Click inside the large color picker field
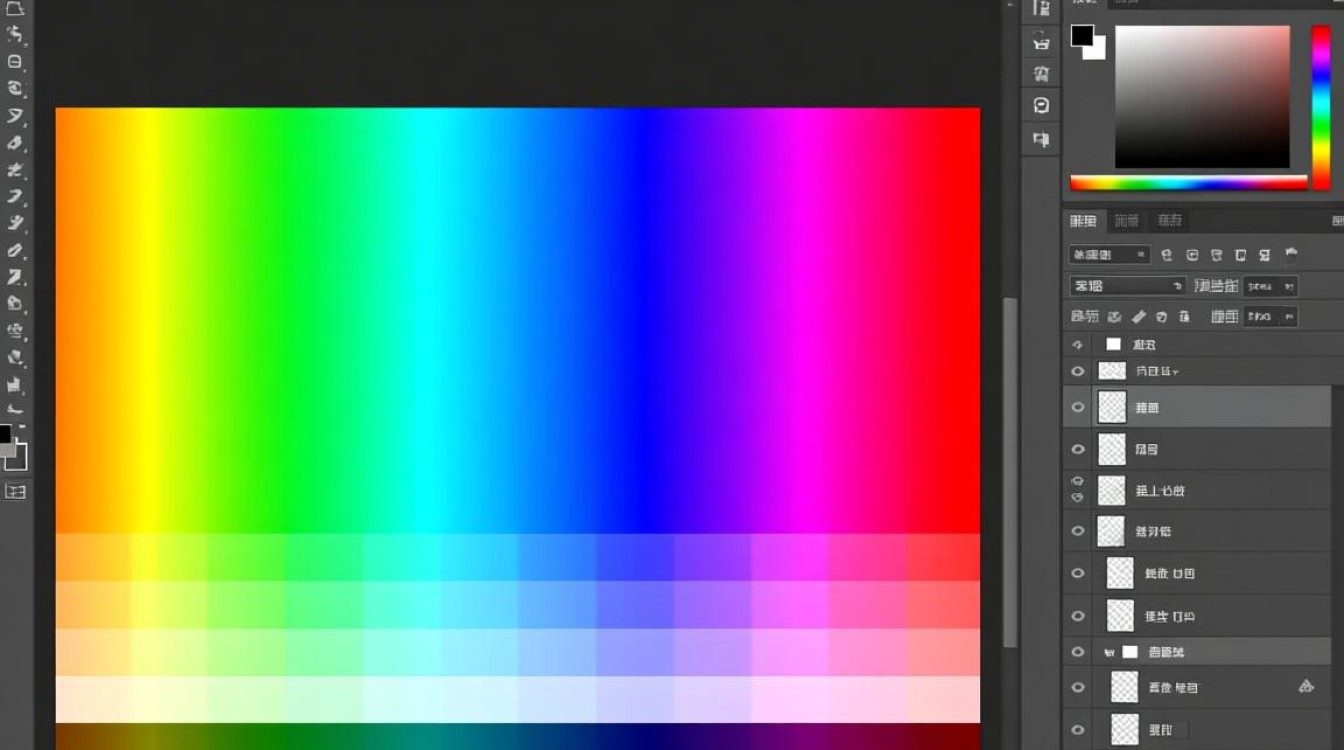This screenshot has width=1344, height=750. pos(1202,97)
